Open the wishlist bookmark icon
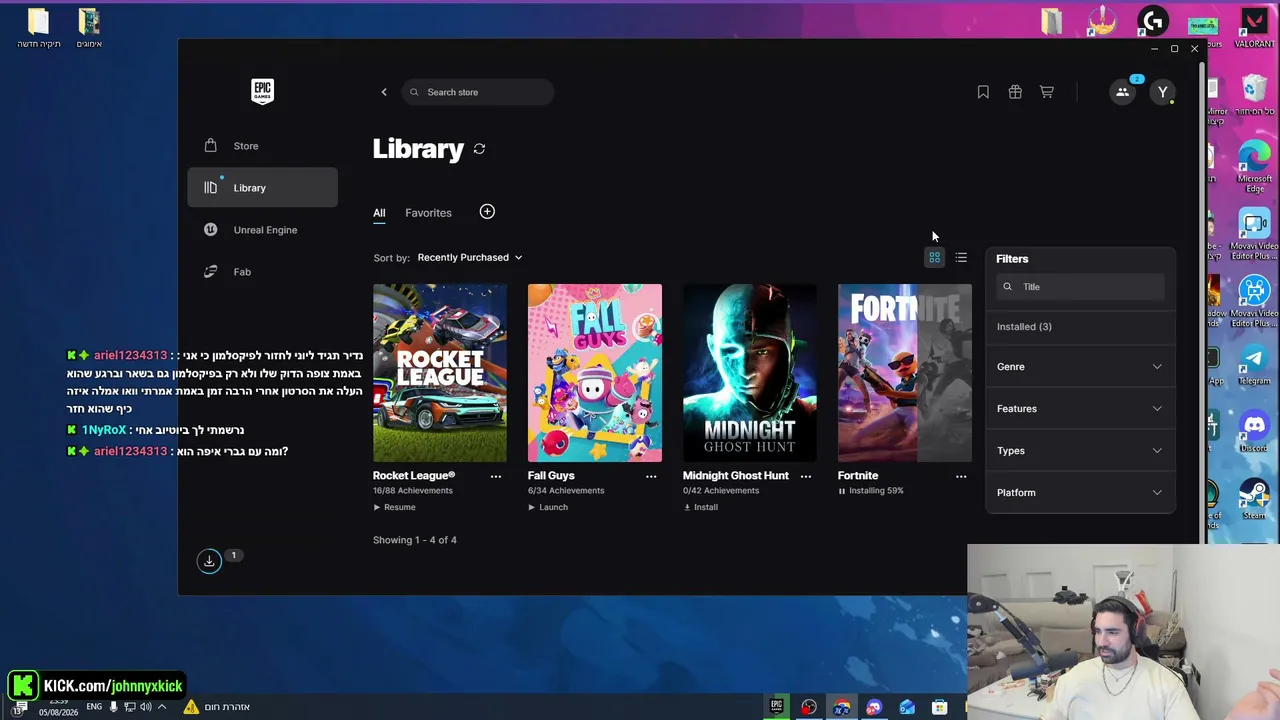 (x=983, y=92)
